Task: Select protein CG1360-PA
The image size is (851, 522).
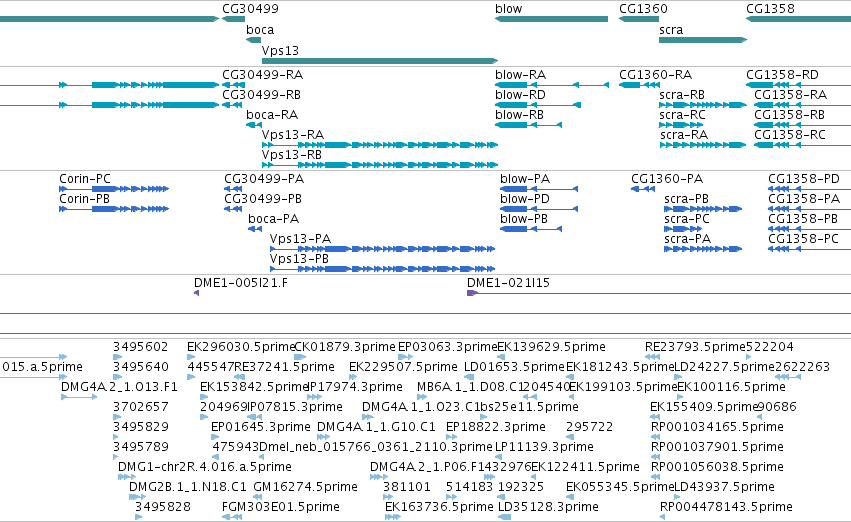Action: [643, 189]
